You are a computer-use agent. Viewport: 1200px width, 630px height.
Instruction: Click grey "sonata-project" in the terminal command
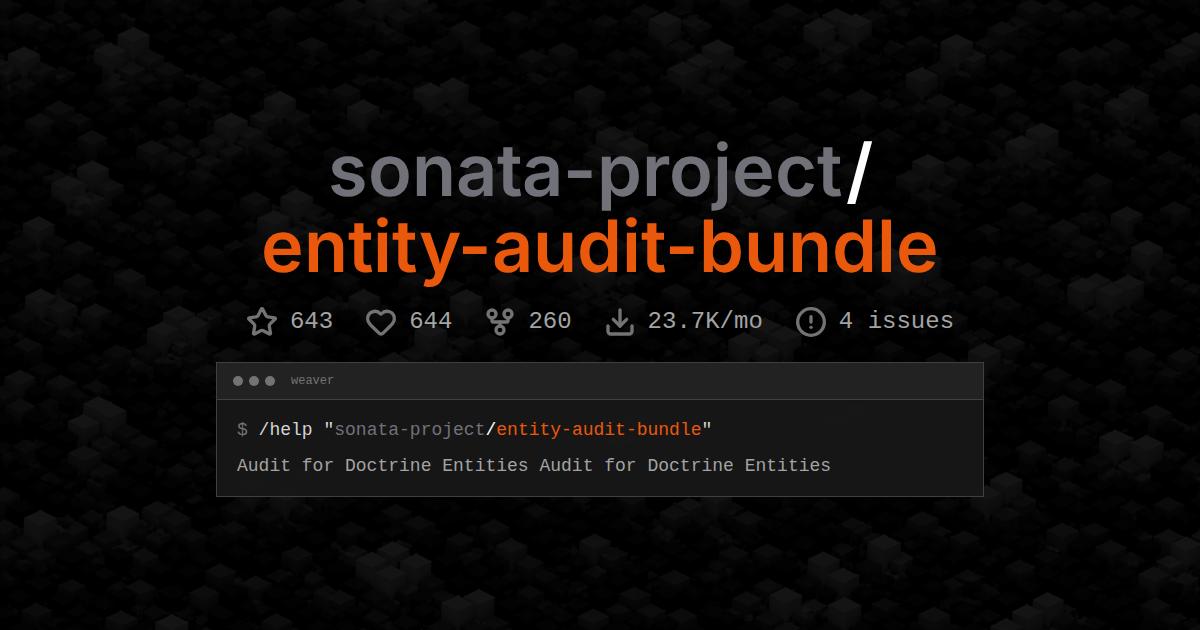[x=410, y=430]
